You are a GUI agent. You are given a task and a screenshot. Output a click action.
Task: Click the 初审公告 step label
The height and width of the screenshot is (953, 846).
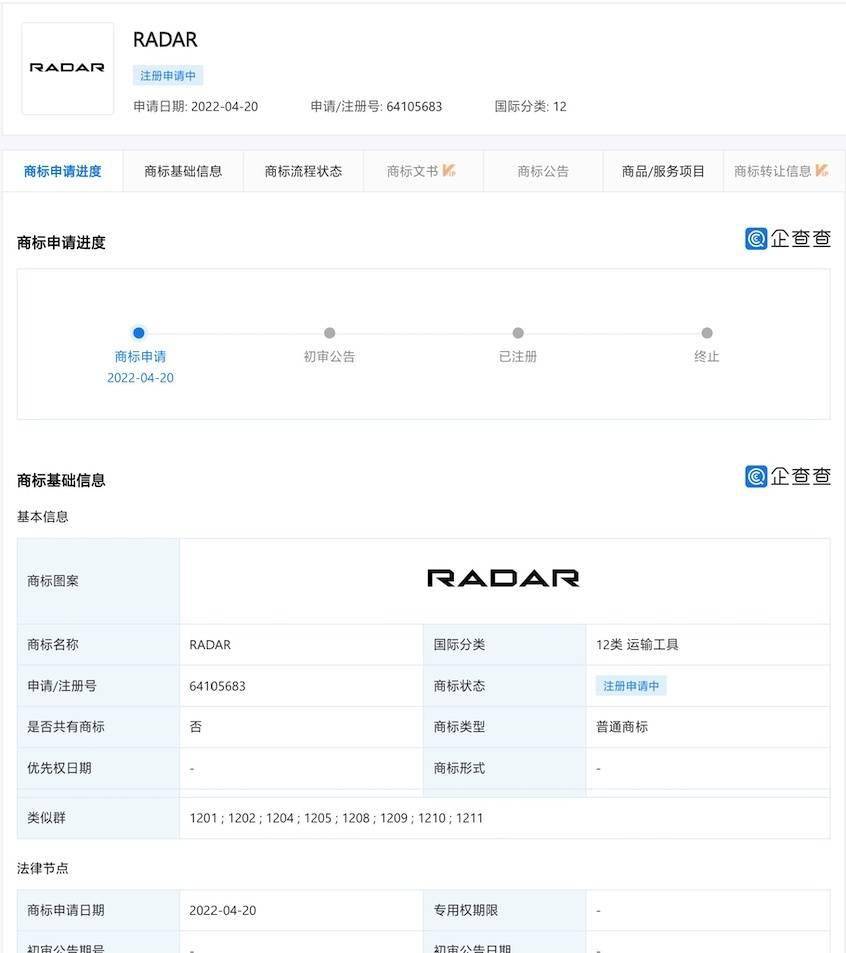click(x=329, y=356)
